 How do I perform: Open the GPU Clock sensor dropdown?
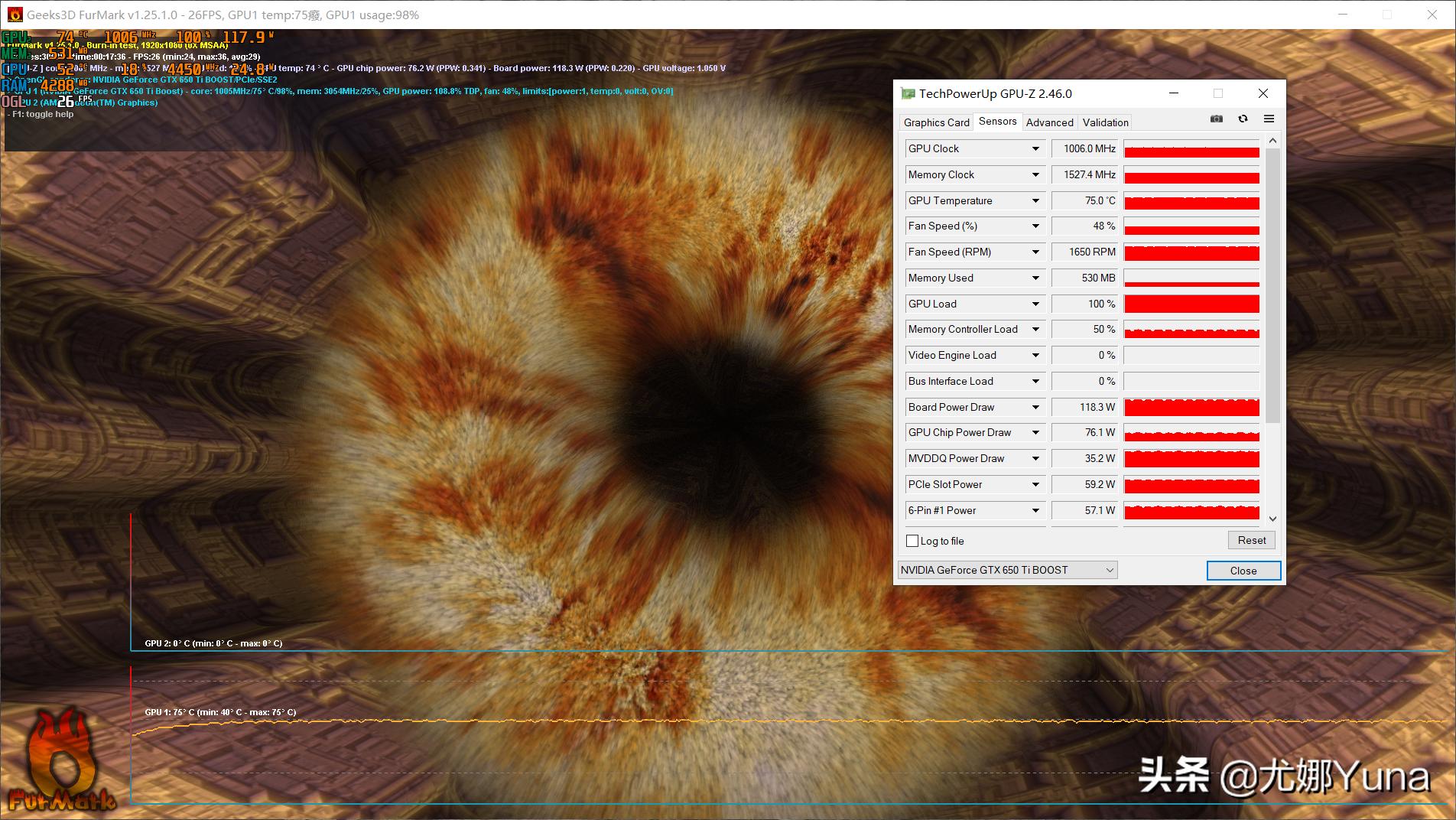[1035, 148]
